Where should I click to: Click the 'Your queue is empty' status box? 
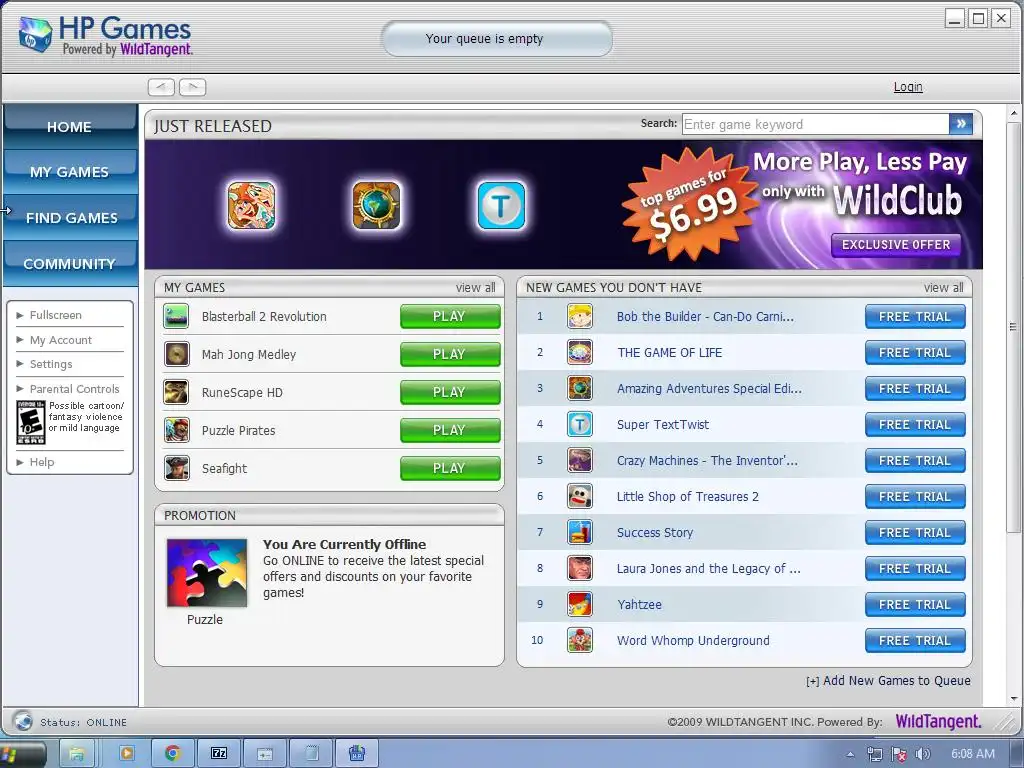[x=496, y=39]
